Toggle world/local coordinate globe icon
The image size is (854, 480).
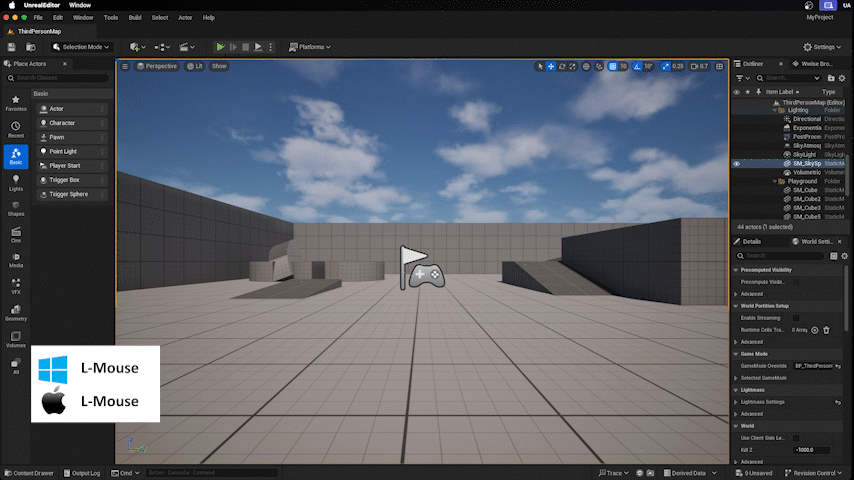586,66
